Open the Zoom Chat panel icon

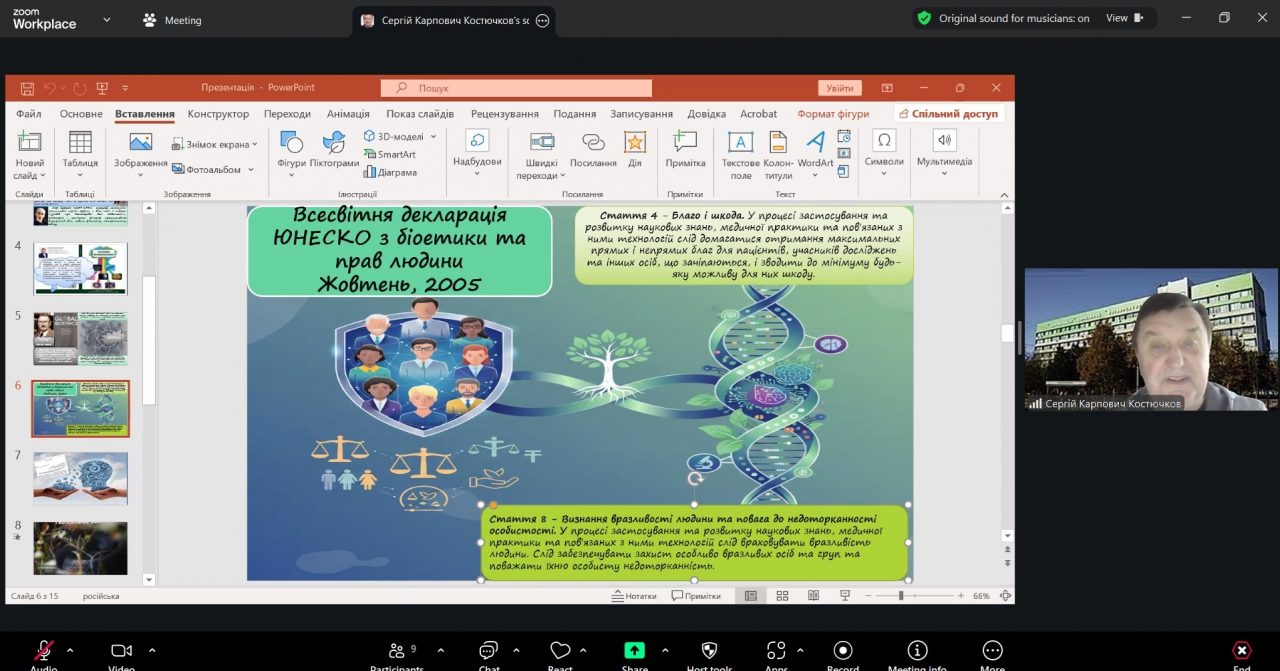click(488, 651)
